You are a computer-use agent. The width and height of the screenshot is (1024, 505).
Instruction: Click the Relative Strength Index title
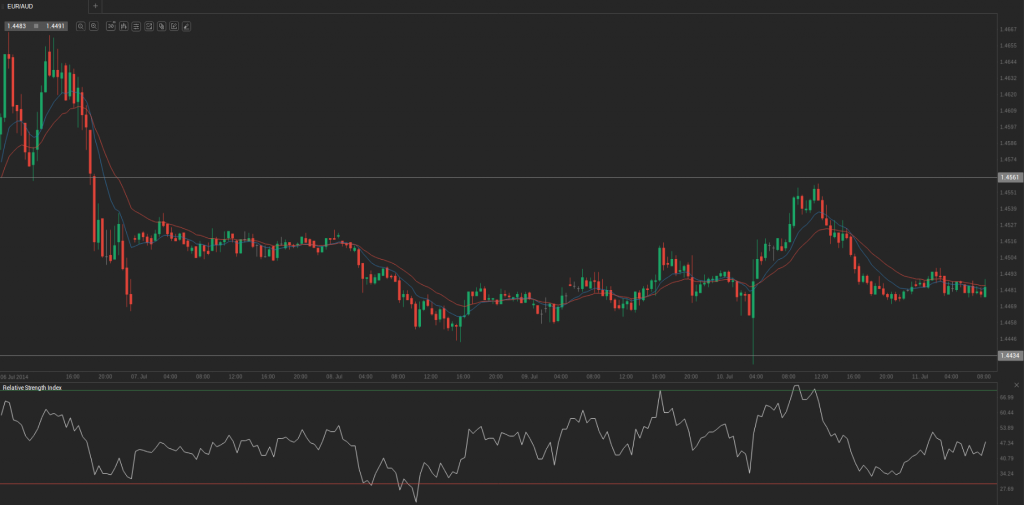pos(32,387)
